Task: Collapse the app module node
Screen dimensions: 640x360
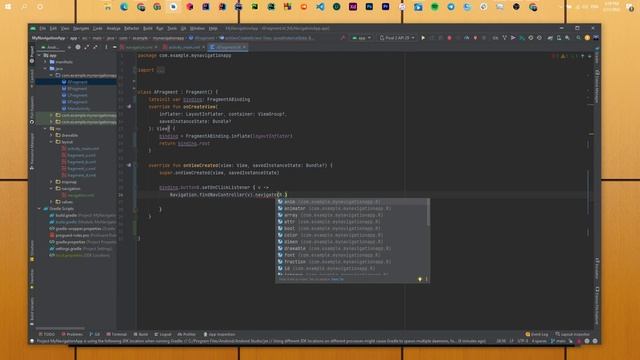Action: pos(40,56)
